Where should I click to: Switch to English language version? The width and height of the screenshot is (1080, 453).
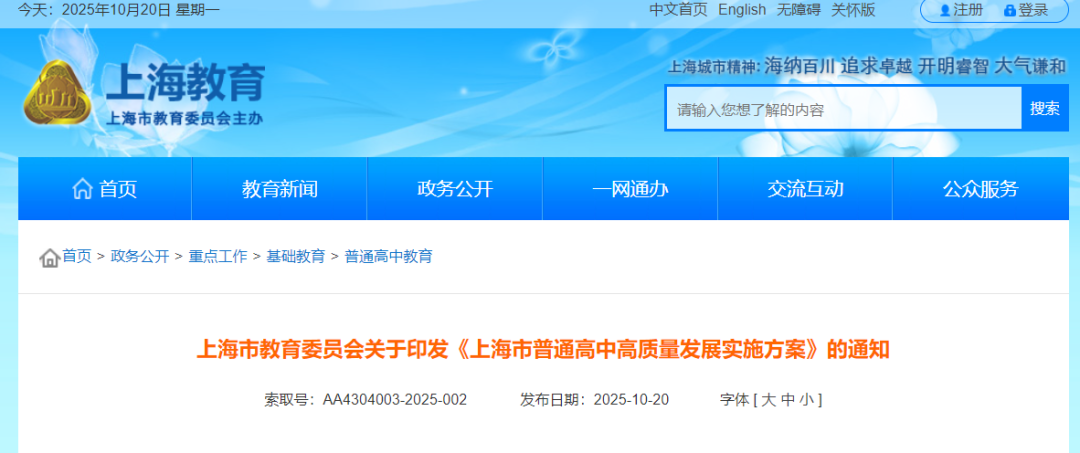tap(742, 10)
